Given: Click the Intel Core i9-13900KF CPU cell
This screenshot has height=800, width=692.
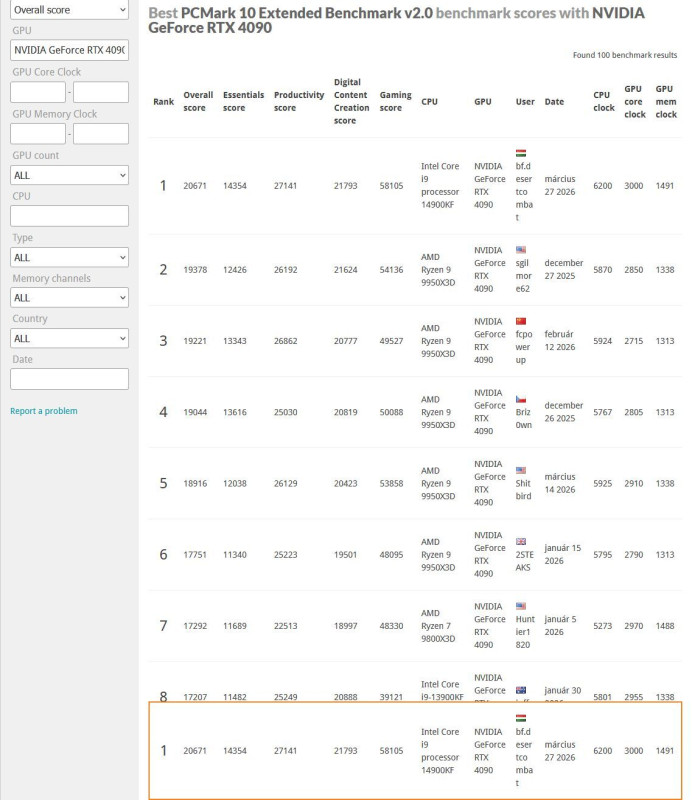Looking at the screenshot, I should (x=442, y=690).
